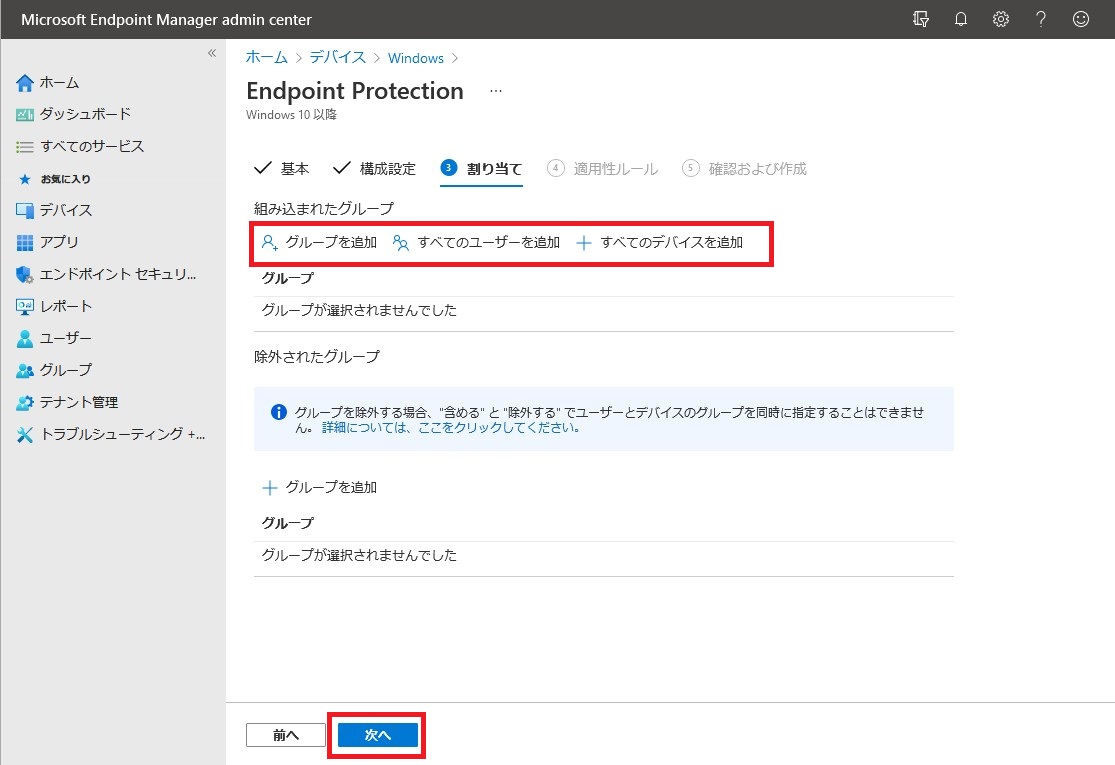Click the Apps grid icon in sidebar
Image resolution: width=1115 pixels, height=765 pixels.
(x=25, y=242)
